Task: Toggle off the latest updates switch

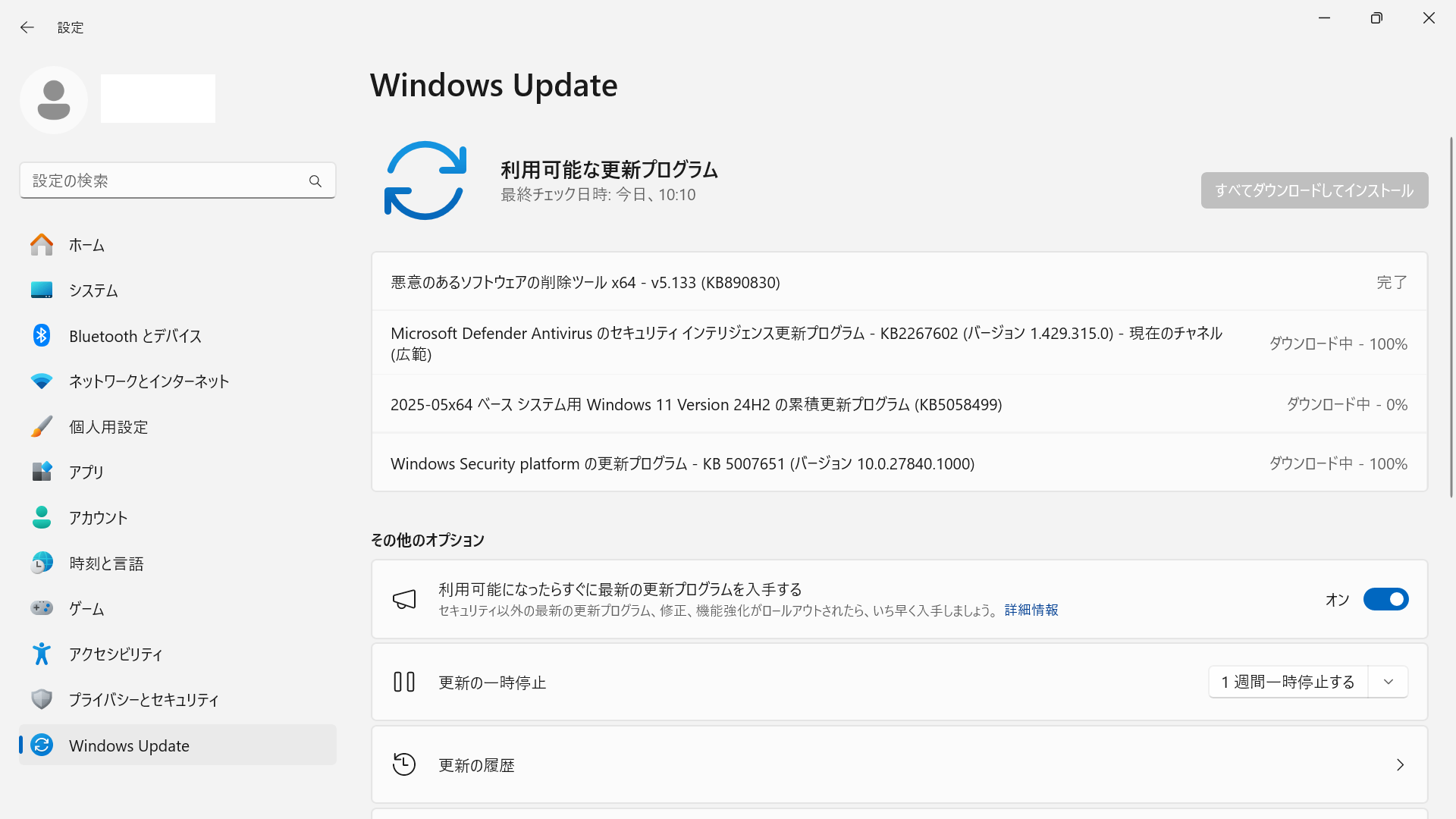Action: coord(1385,599)
